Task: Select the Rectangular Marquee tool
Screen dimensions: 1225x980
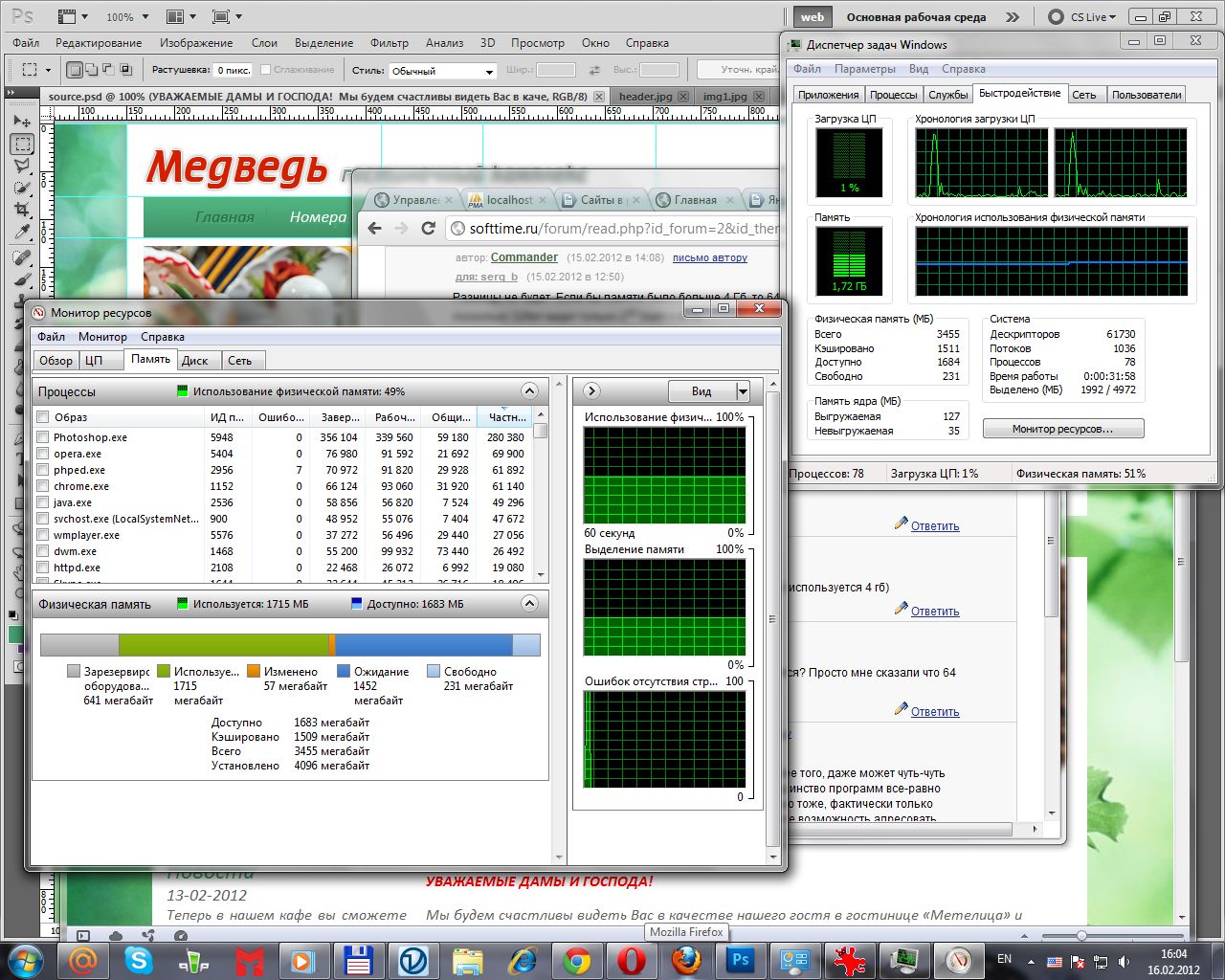Action: point(21,144)
